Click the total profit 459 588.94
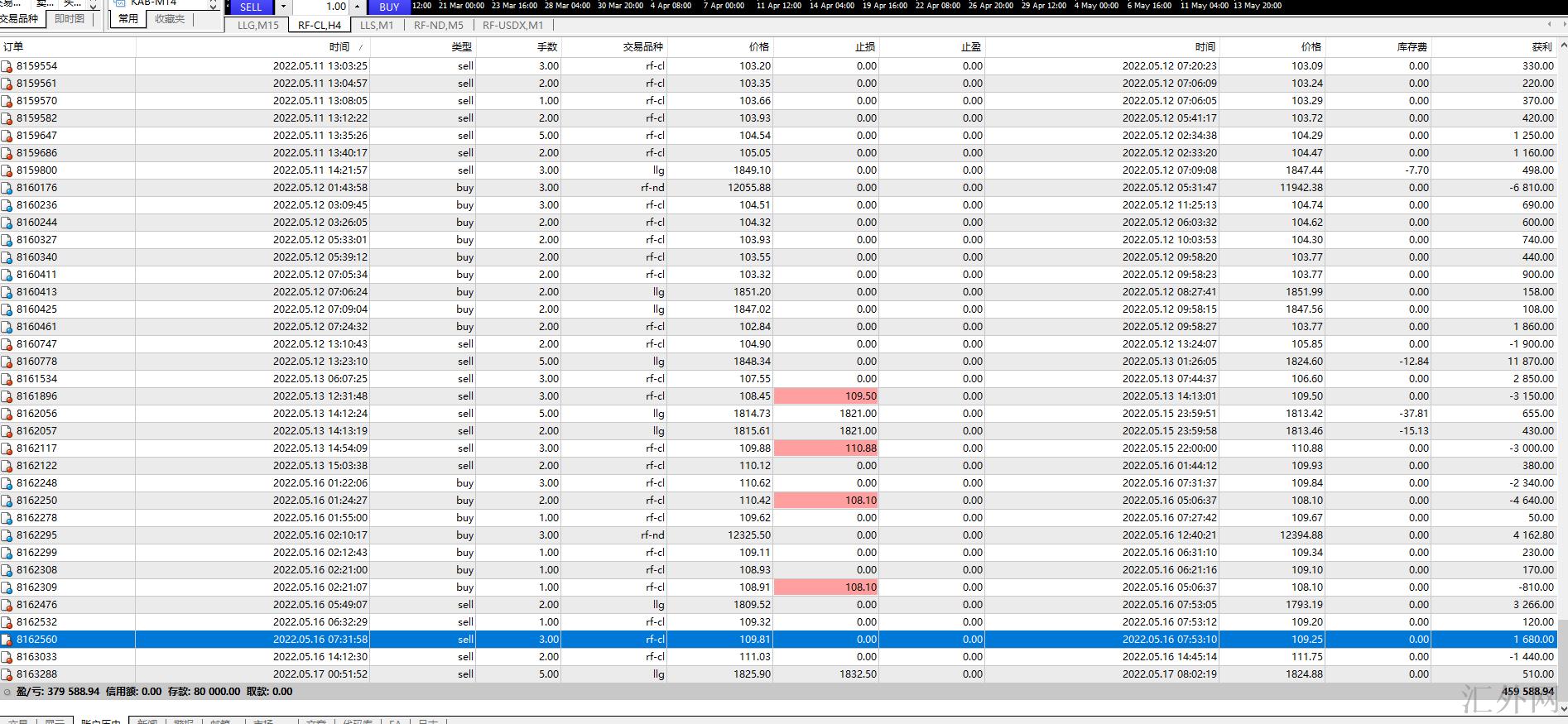The image size is (1568, 724). [x=1528, y=692]
